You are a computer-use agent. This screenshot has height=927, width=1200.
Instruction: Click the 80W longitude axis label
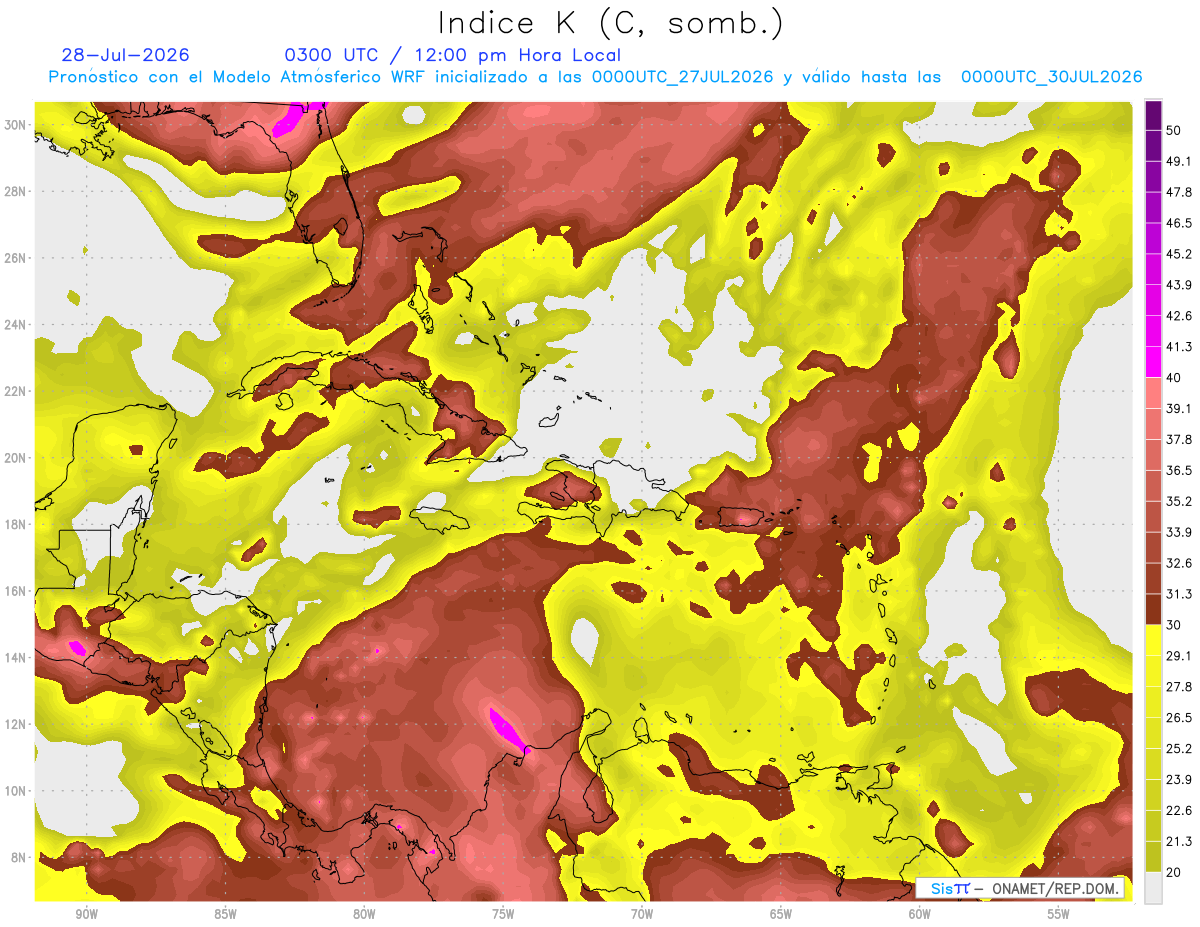pyautogui.click(x=364, y=914)
